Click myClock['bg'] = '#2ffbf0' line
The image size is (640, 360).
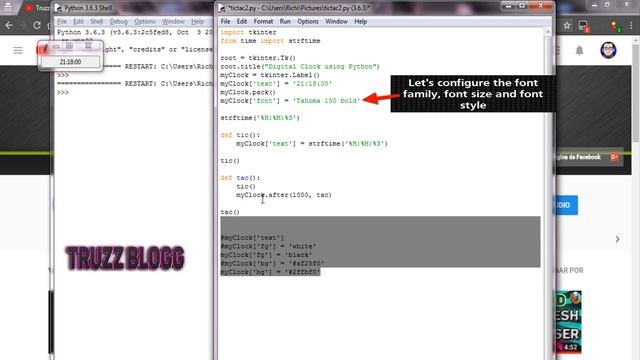coord(270,272)
